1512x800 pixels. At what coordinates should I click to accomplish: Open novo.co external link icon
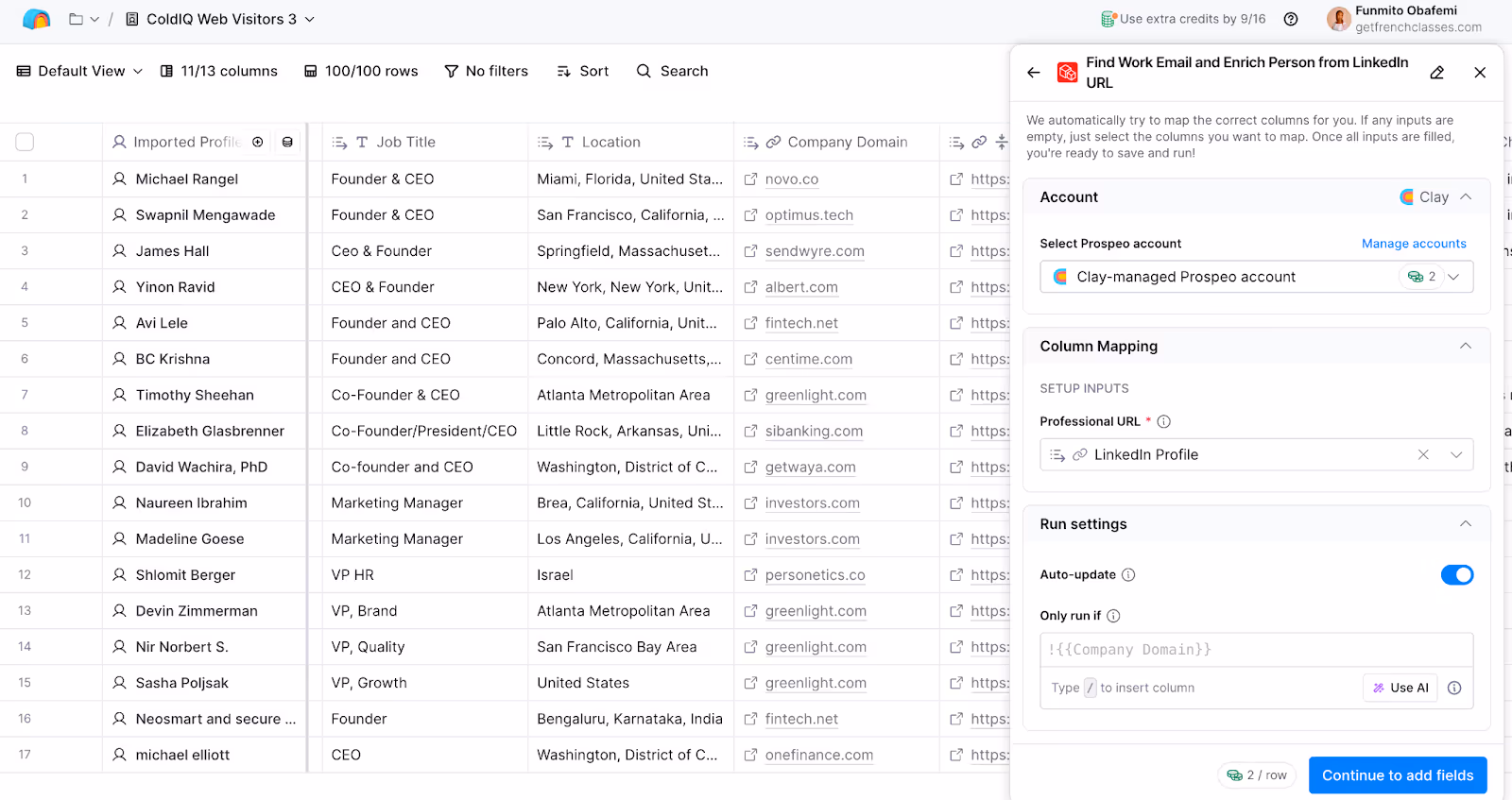pyautogui.click(x=750, y=179)
